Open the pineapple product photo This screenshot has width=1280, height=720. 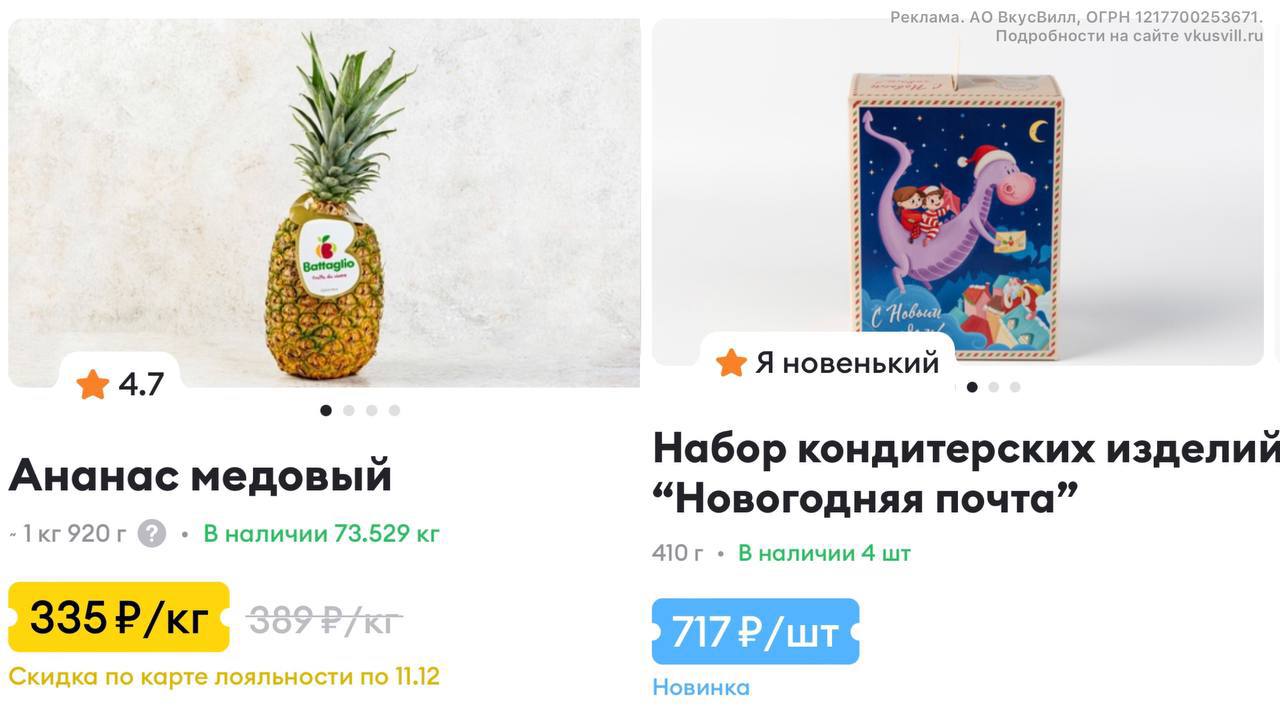tap(324, 203)
